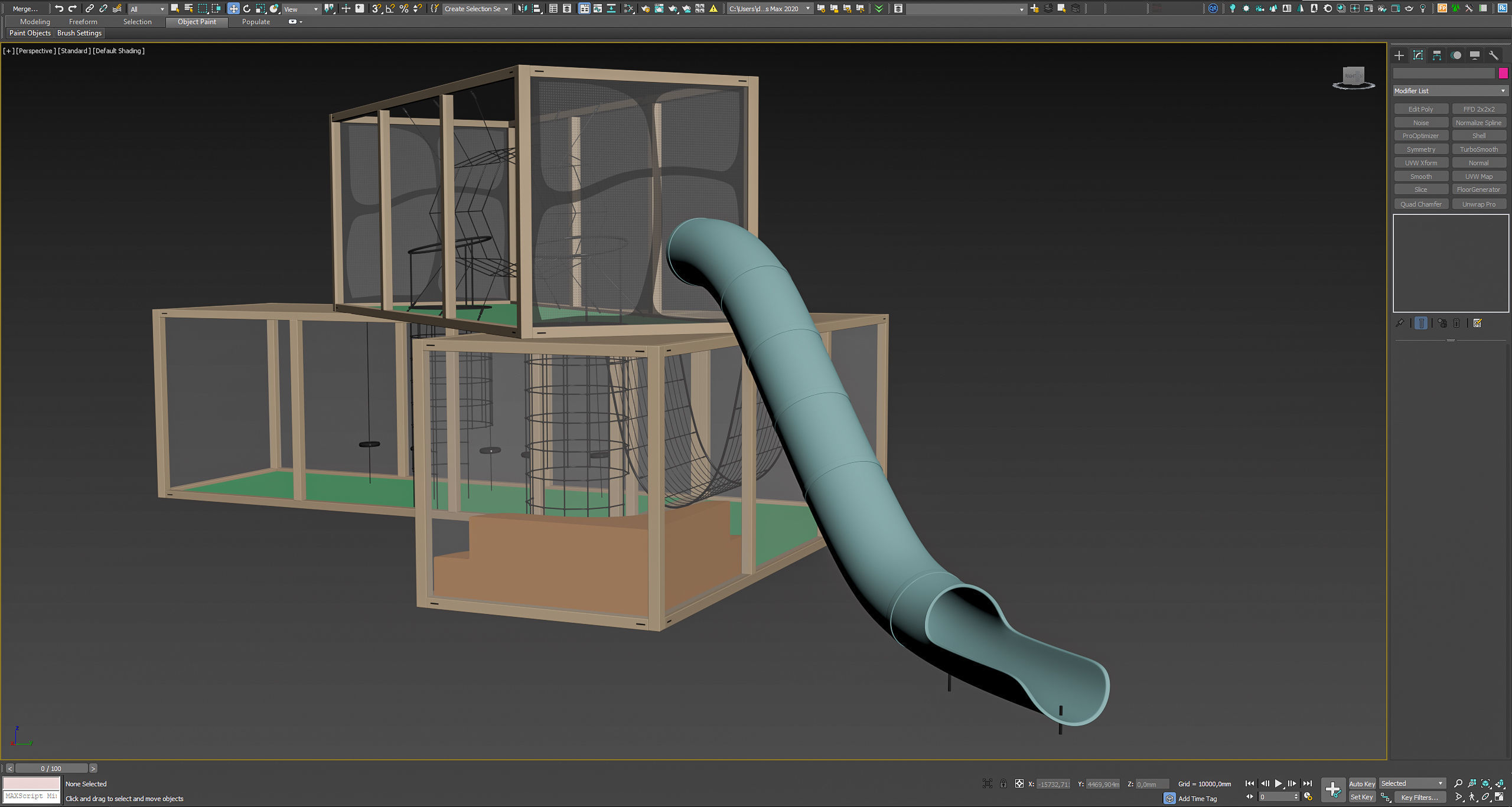Activate the Select Object tool
1512x807 pixels.
tap(175, 8)
